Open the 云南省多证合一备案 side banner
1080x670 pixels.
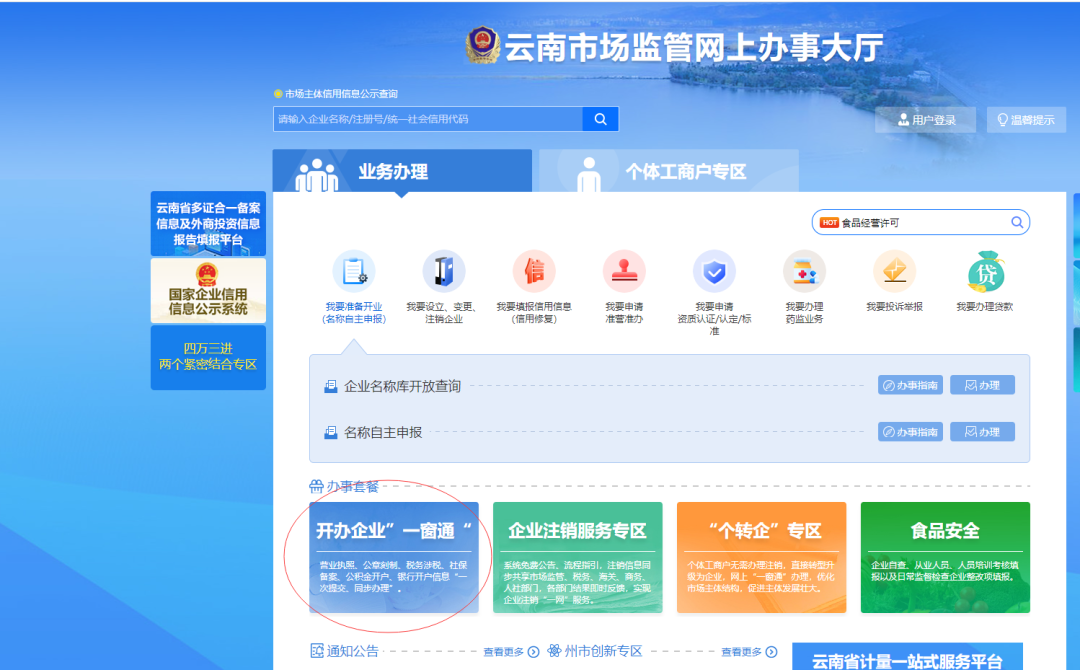coord(208,223)
